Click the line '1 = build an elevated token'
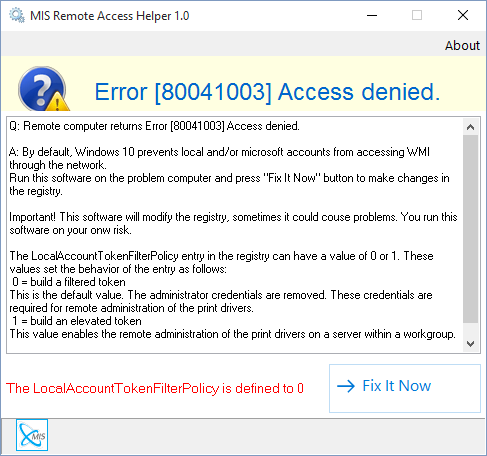Viewport: 487px width, 456px height. tap(77, 321)
